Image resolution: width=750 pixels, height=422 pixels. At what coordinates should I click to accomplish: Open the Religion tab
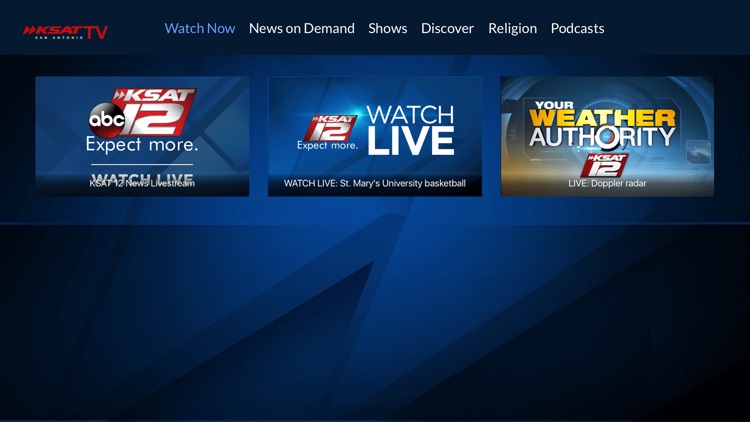click(512, 29)
